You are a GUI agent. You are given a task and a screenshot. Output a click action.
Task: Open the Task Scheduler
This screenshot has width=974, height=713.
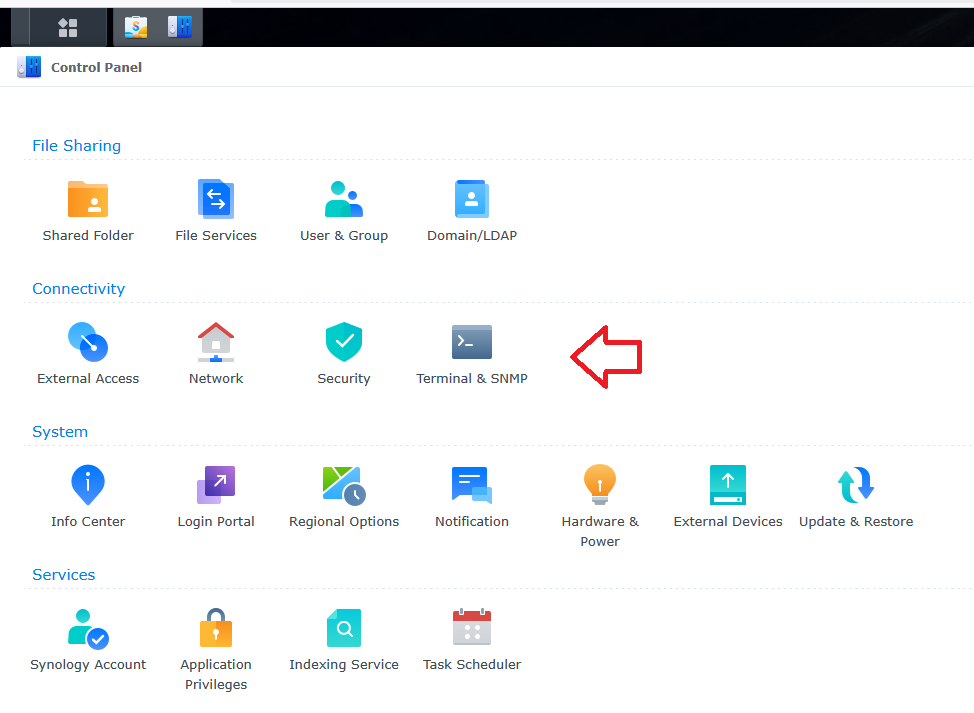tap(472, 629)
